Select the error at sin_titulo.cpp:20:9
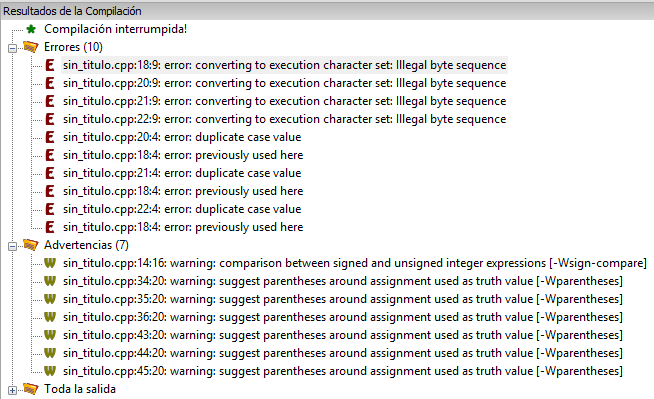Image resolution: width=654 pixels, height=399 pixels. click(284, 83)
